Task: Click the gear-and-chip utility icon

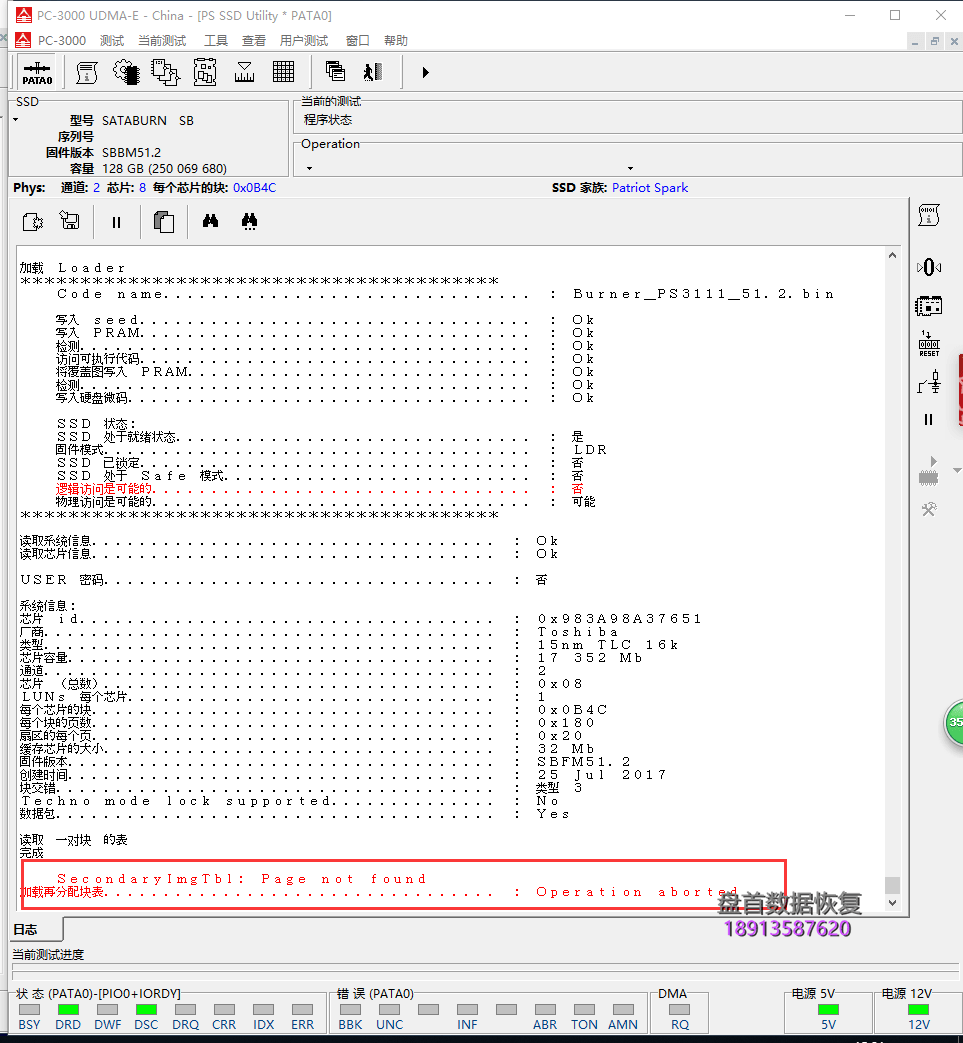Action: point(126,73)
